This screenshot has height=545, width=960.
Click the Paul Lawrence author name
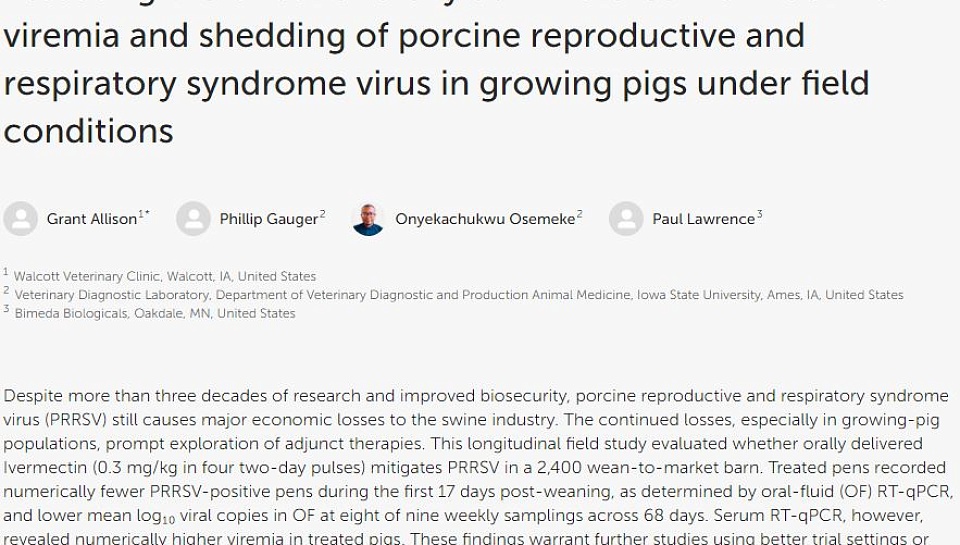pyautogui.click(x=703, y=219)
